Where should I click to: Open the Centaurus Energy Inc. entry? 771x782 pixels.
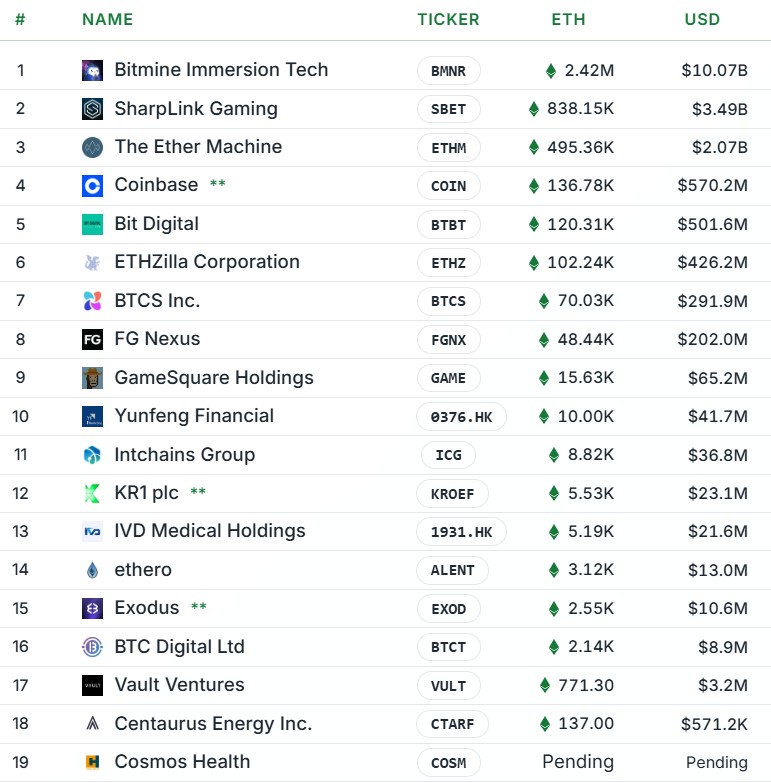(x=213, y=724)
